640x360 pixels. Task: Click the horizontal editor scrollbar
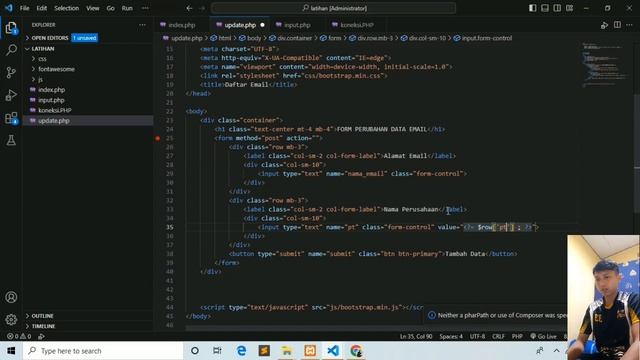pyautogui.click(x=376, y=328)
